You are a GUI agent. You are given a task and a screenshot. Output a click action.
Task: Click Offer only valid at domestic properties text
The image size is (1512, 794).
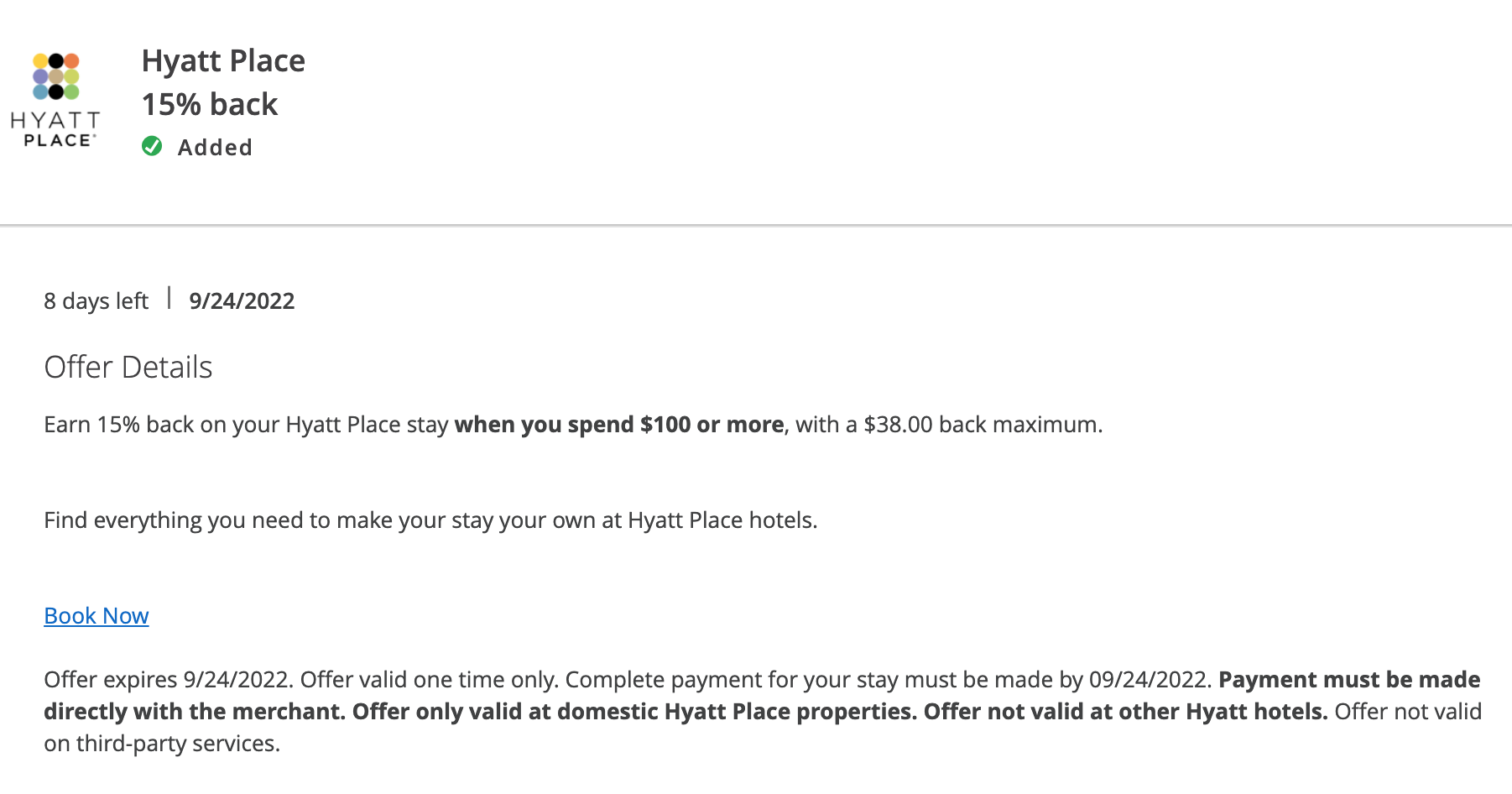633,712
